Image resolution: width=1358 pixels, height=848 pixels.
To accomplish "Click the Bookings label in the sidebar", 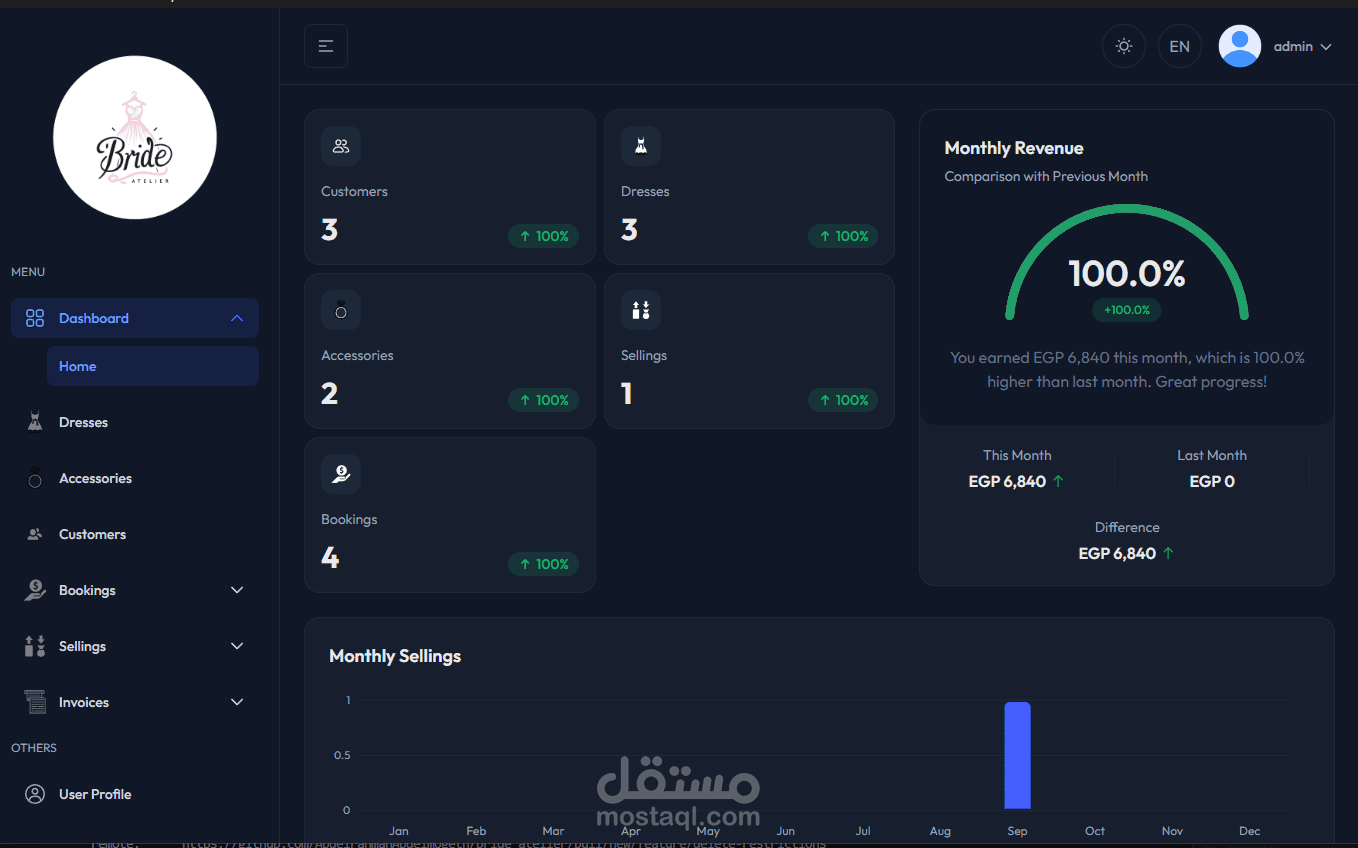I will tap(87, 590).
